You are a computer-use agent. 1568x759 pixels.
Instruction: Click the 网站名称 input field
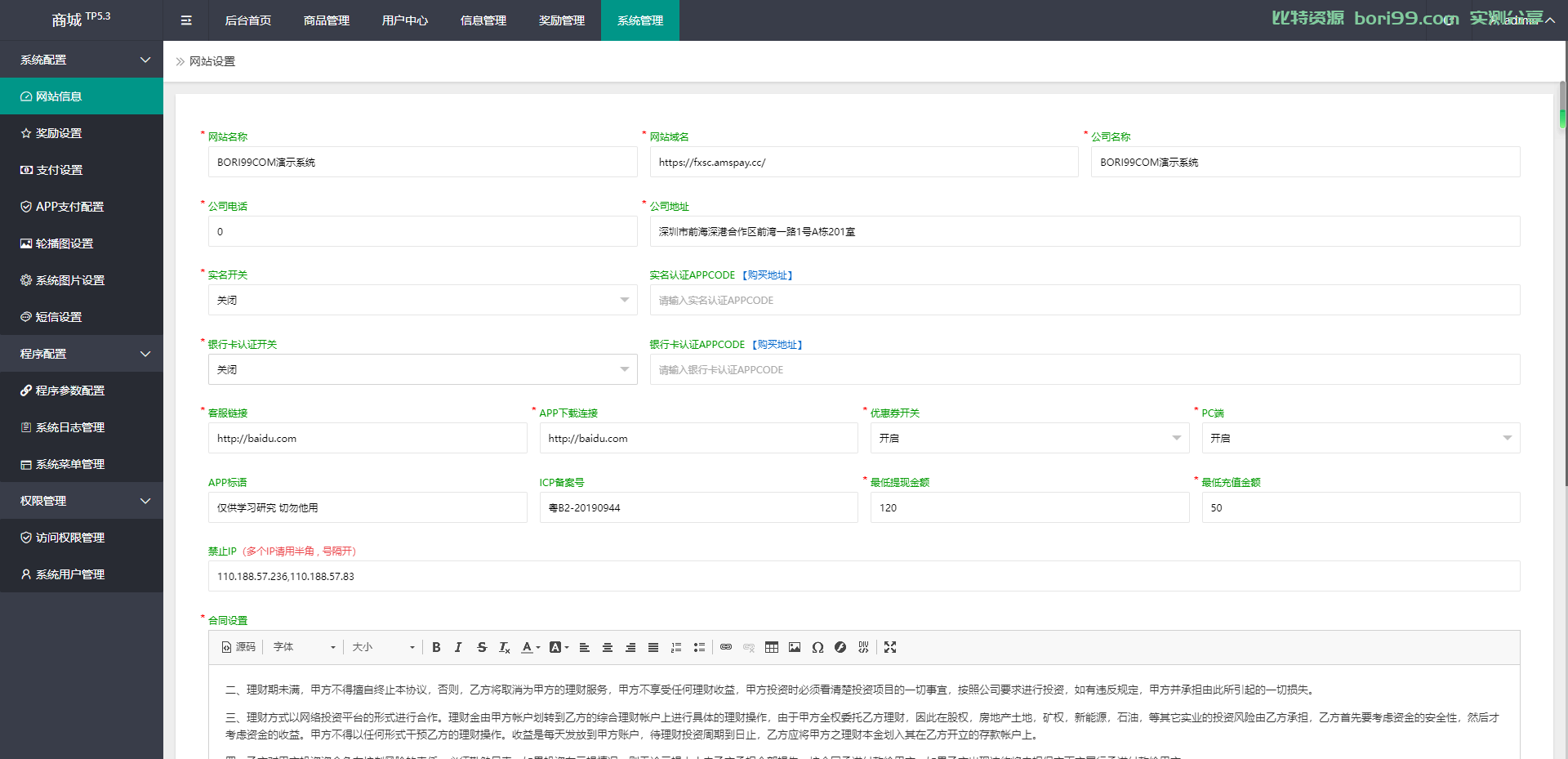tap(422, 162)
